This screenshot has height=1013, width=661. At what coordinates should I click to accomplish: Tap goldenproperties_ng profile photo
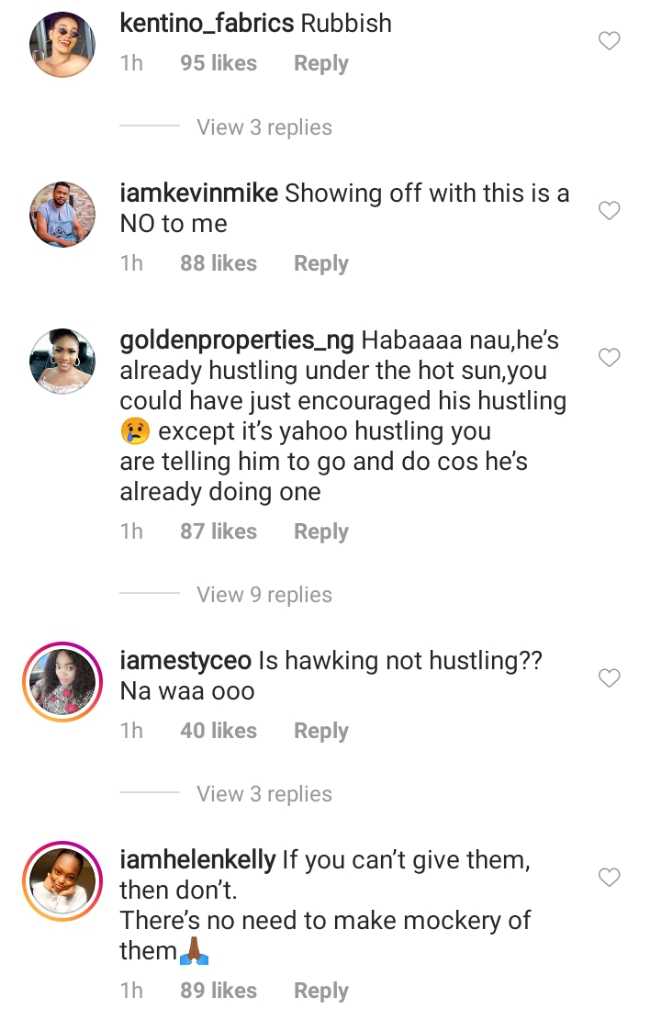62,361
